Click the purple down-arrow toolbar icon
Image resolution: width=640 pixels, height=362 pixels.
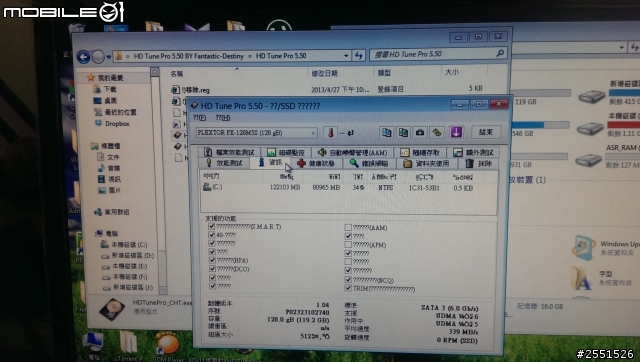pyautogui.click(x=456, y=132)
